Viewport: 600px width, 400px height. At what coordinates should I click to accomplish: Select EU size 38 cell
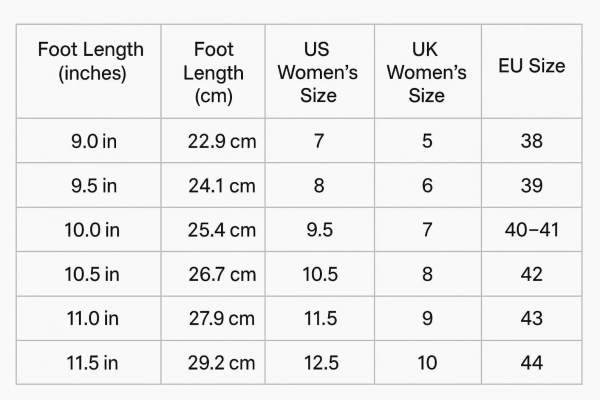click(x=531, y=141)
